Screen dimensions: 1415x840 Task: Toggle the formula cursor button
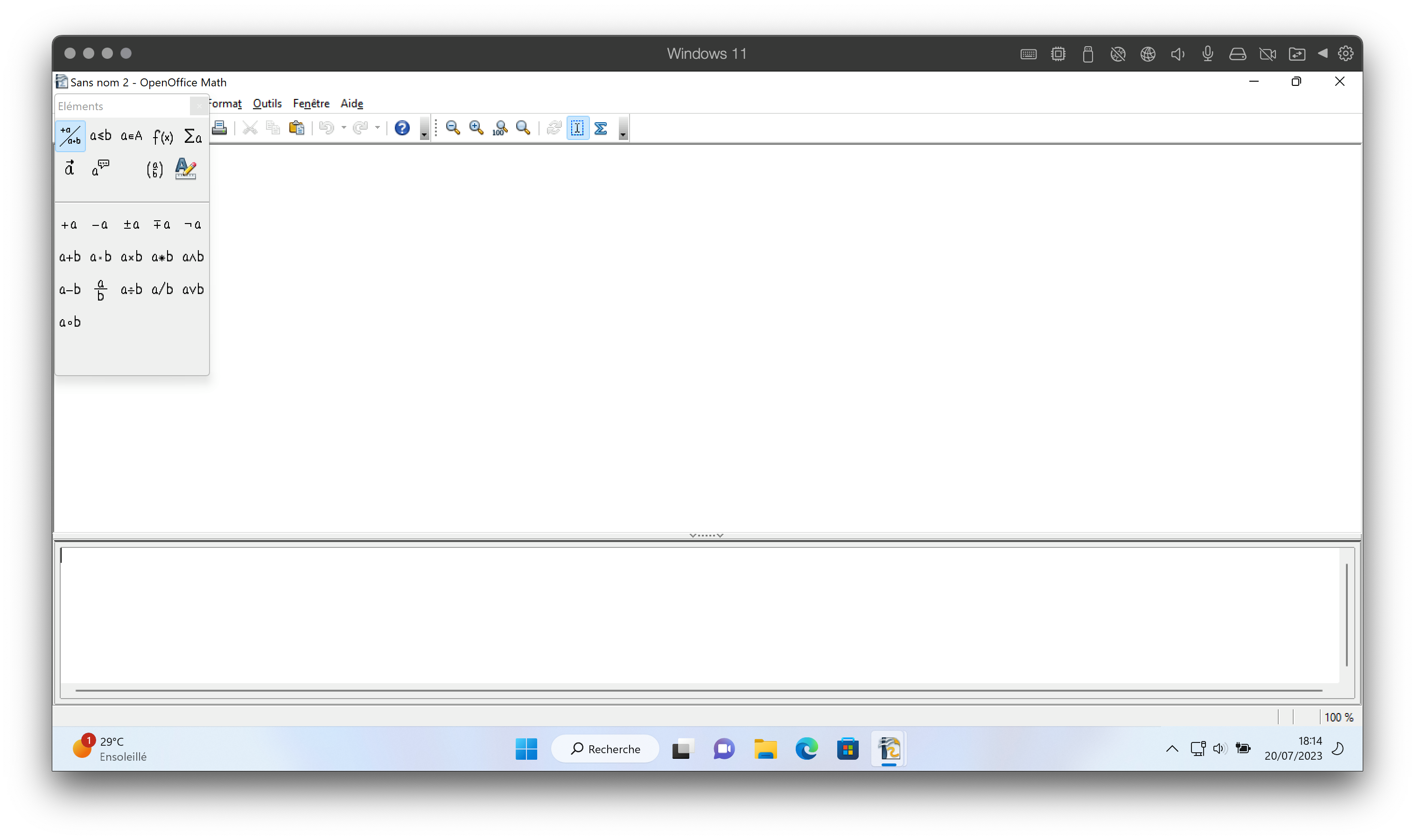577,128
